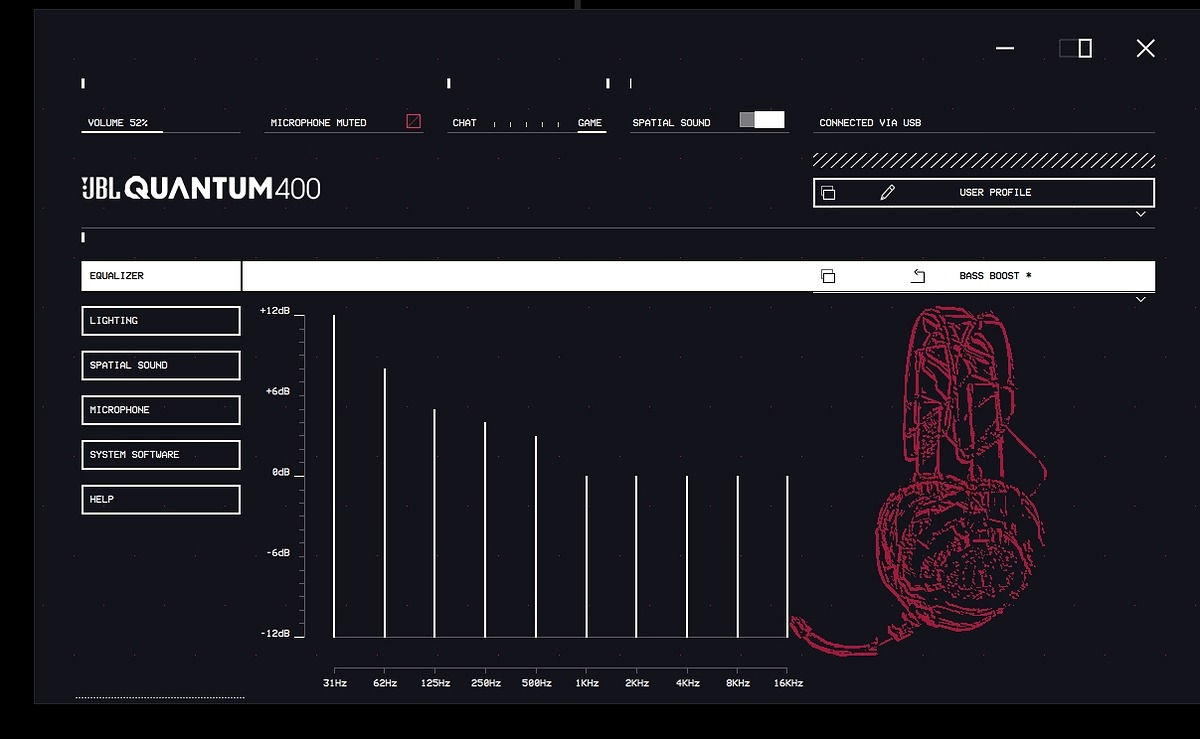This screenshot has height=739, width=1200.
Task: Adjust the 31Hz equalizer band
Action: pos(334,476)
